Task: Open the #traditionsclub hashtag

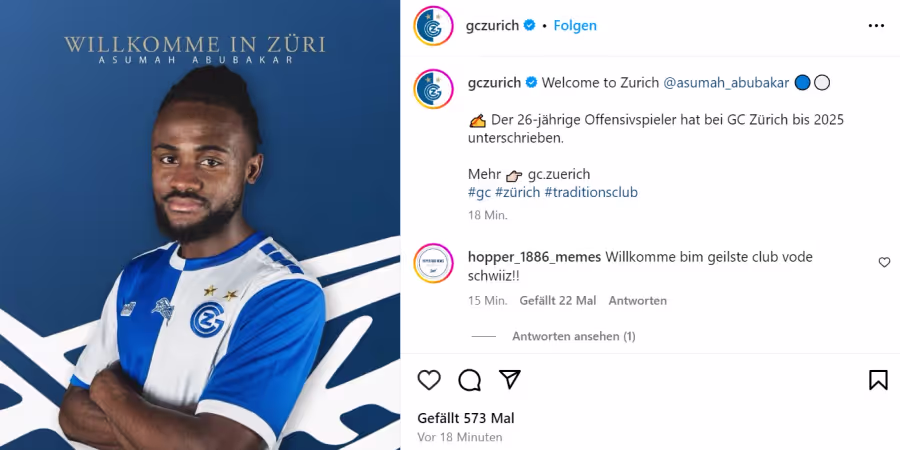Action: (591, 192)
